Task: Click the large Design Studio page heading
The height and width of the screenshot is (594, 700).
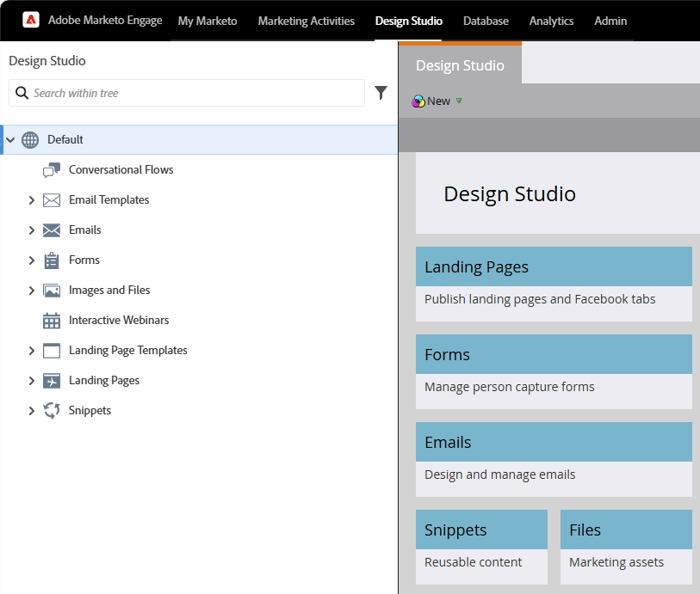Action: pos(509,194)
